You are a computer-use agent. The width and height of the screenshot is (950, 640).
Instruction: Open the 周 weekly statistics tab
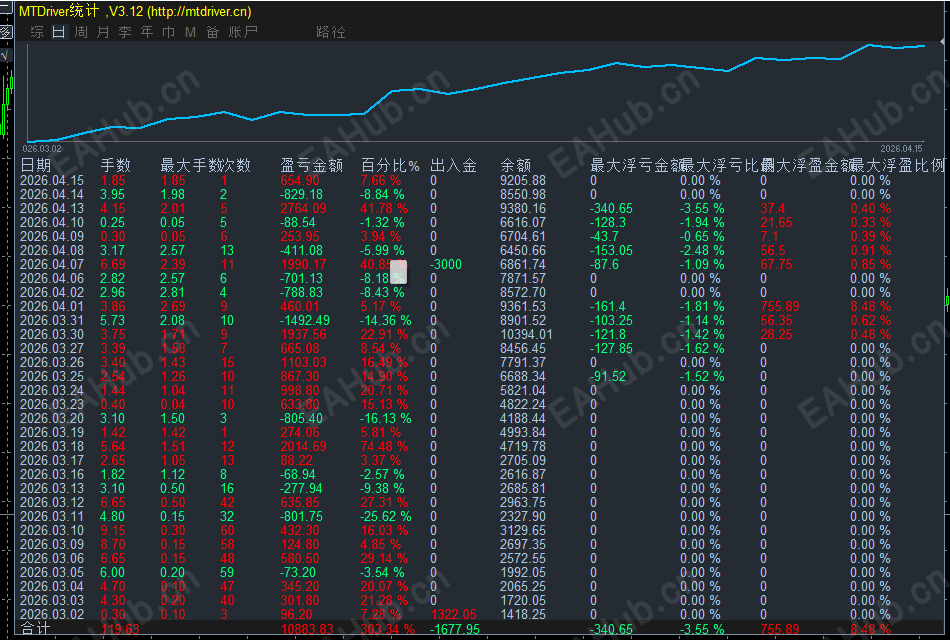[81, 32]
